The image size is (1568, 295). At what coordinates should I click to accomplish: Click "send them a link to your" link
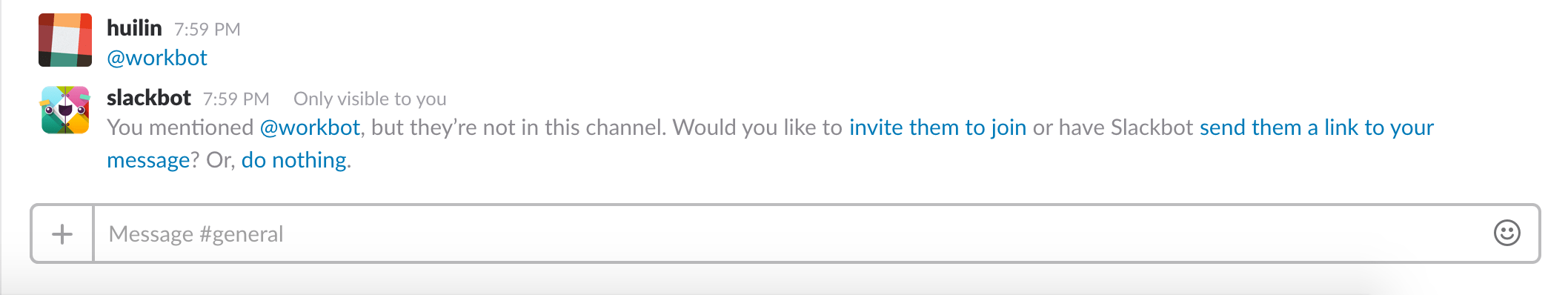point(1317,127)
